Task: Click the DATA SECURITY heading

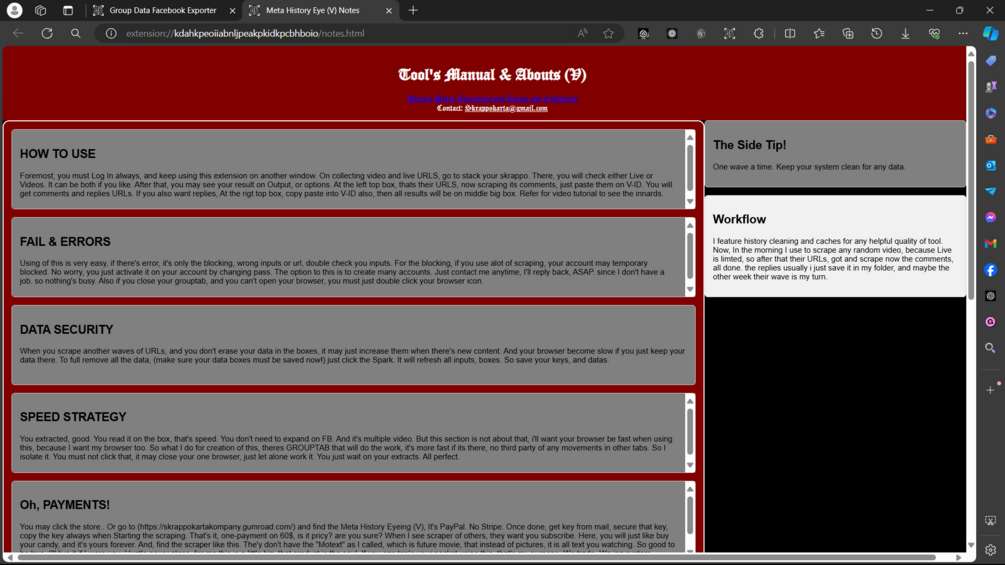Action: (x=66, y=329)
